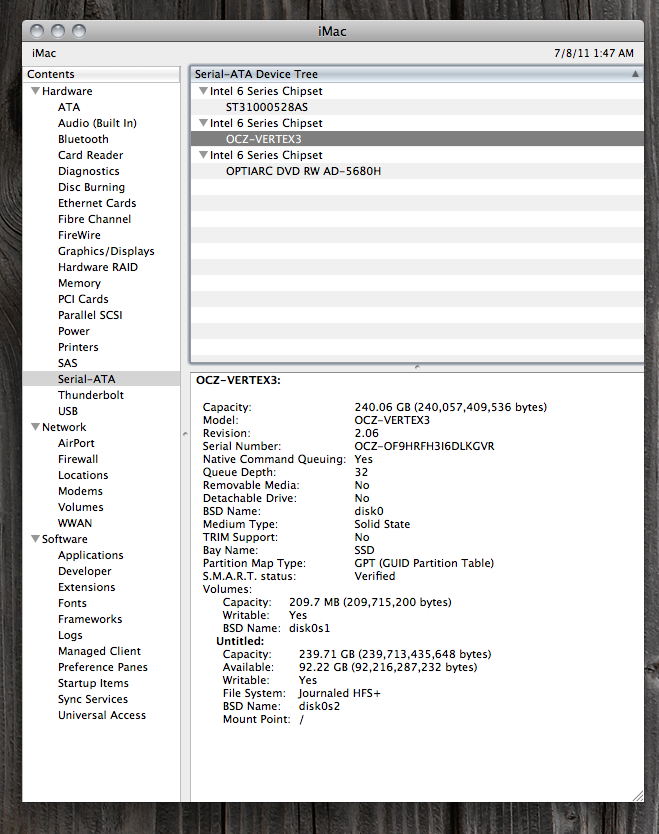Open Frameworks under Software

coord(90,619)
